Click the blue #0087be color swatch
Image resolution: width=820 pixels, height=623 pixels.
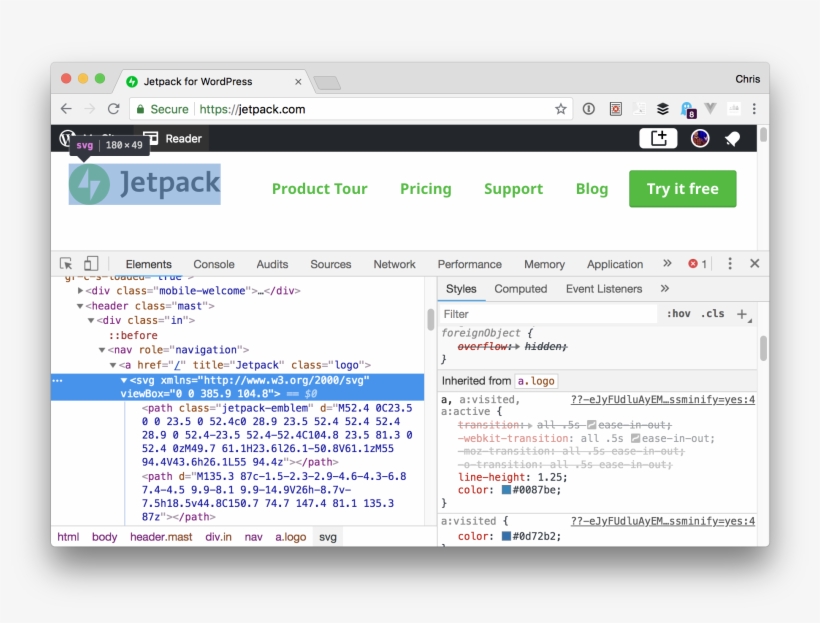point(504,490)
